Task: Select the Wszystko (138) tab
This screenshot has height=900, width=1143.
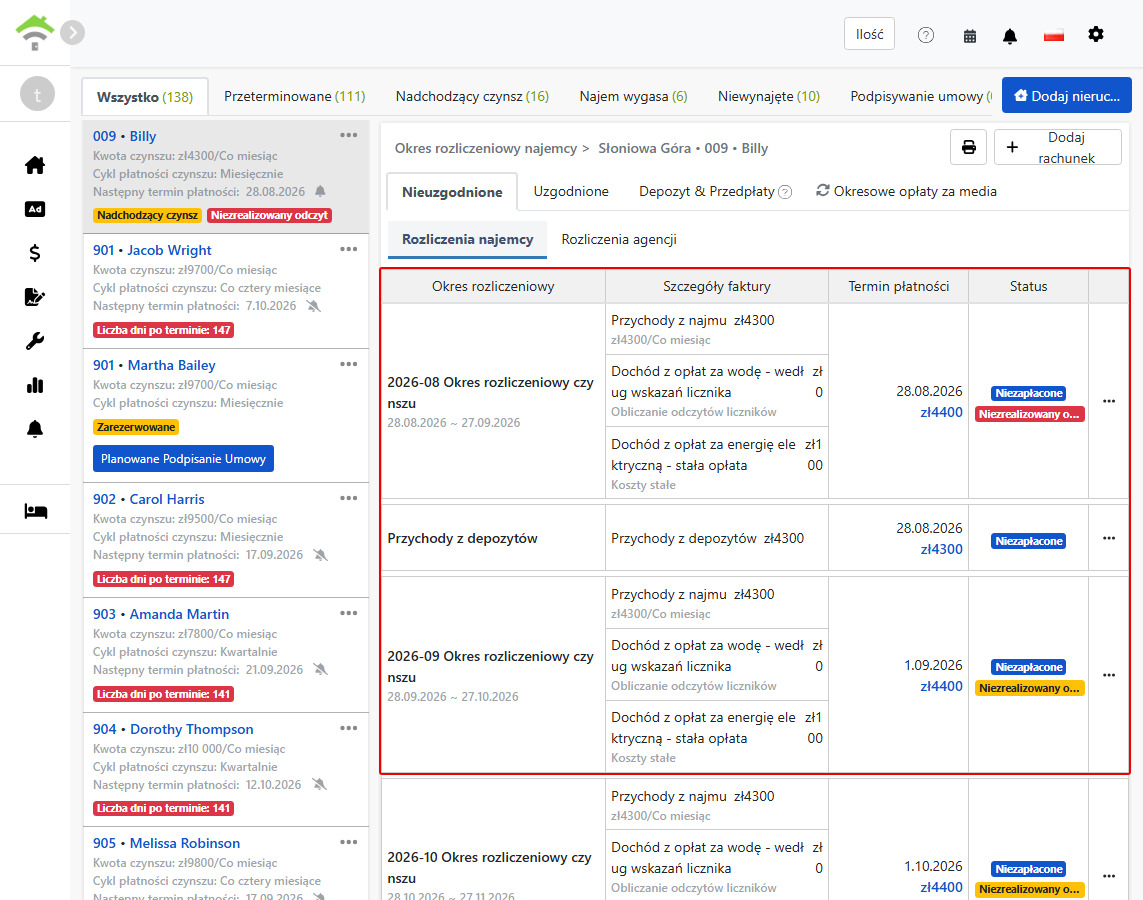Action: pyautogui.click(x=145, y=97)
